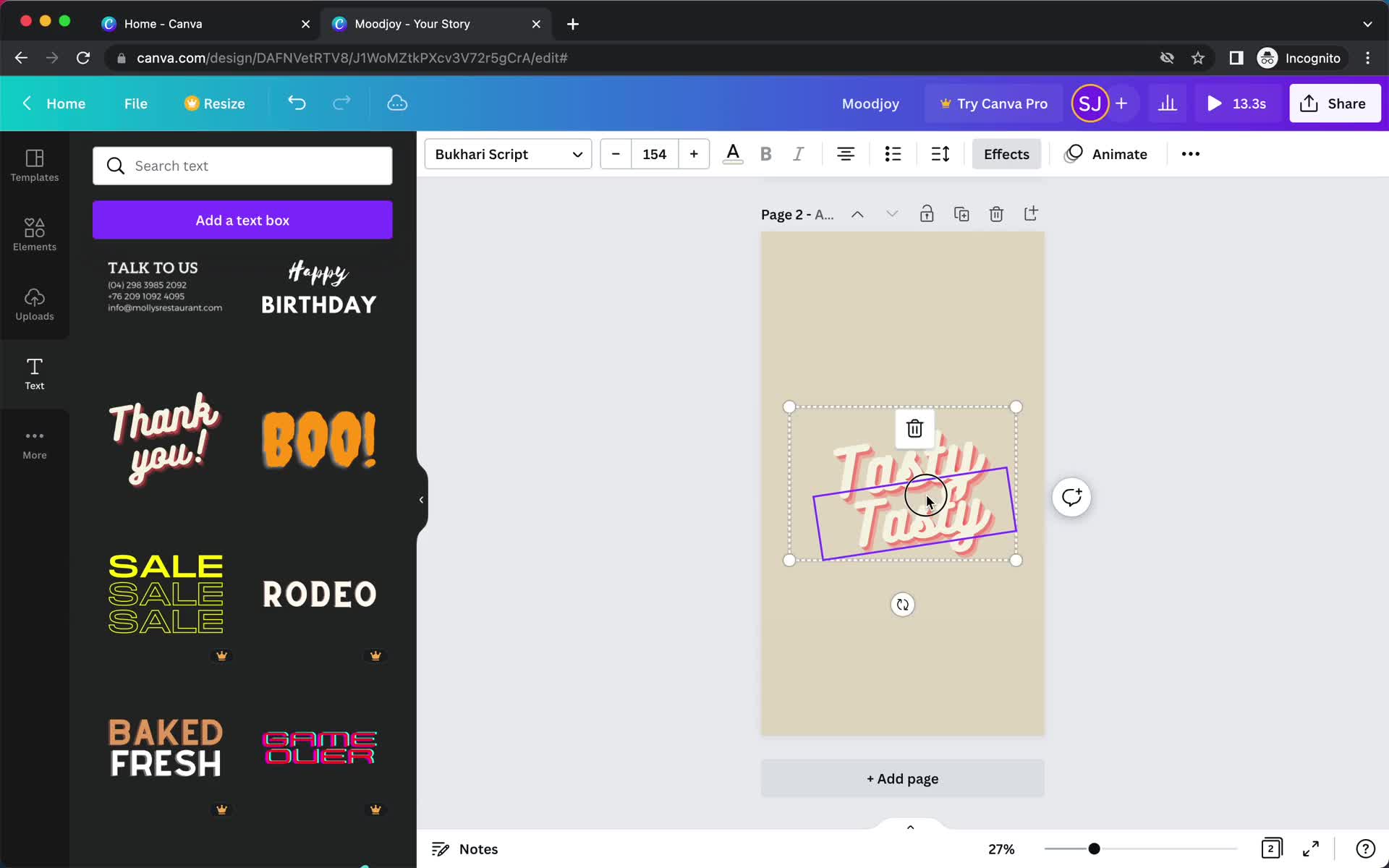The image size is (1389, 868).
Task: Toggle bold formatting
Action: click(766, 154)
